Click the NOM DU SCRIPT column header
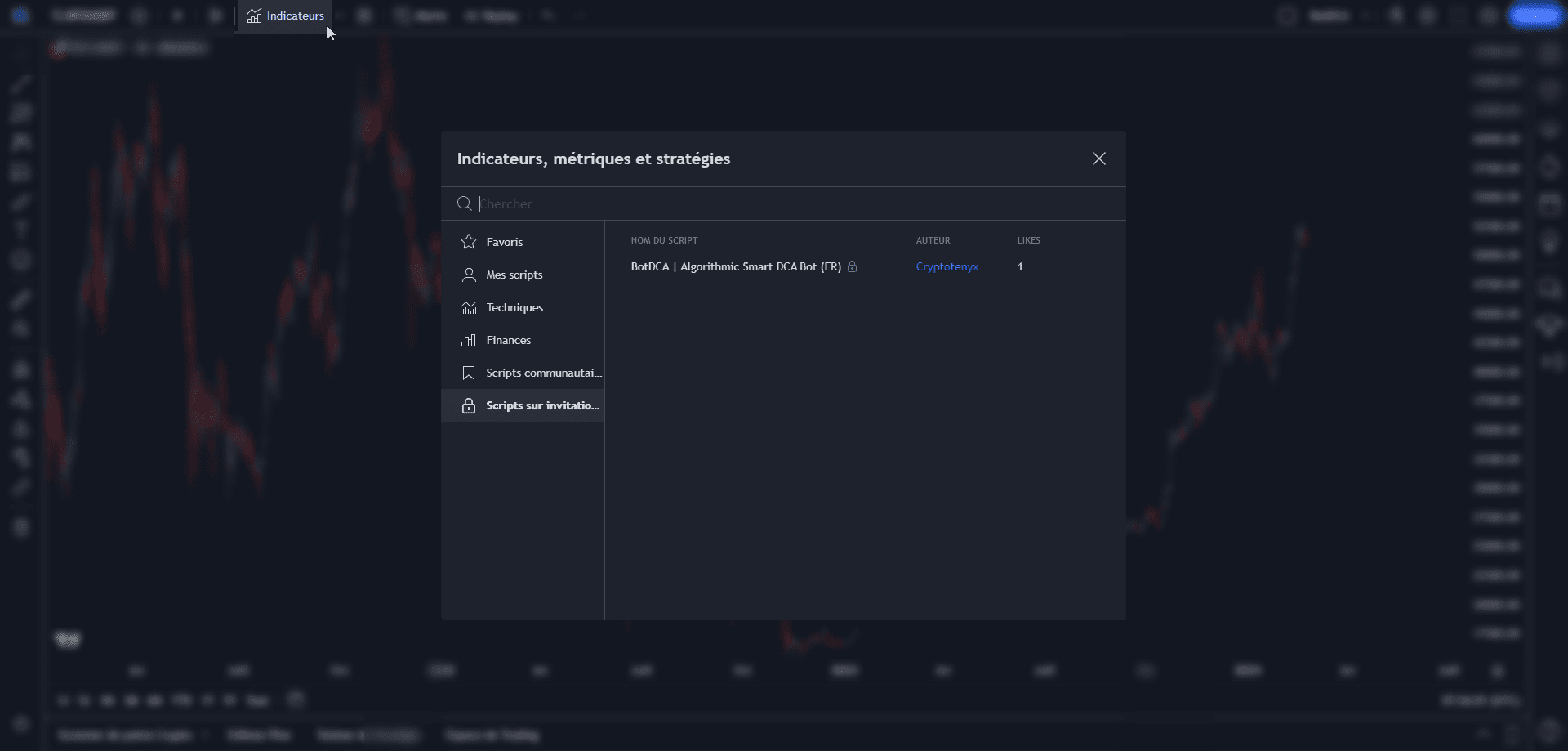The width and height of the screenshot is (1568, 751). 664,240
